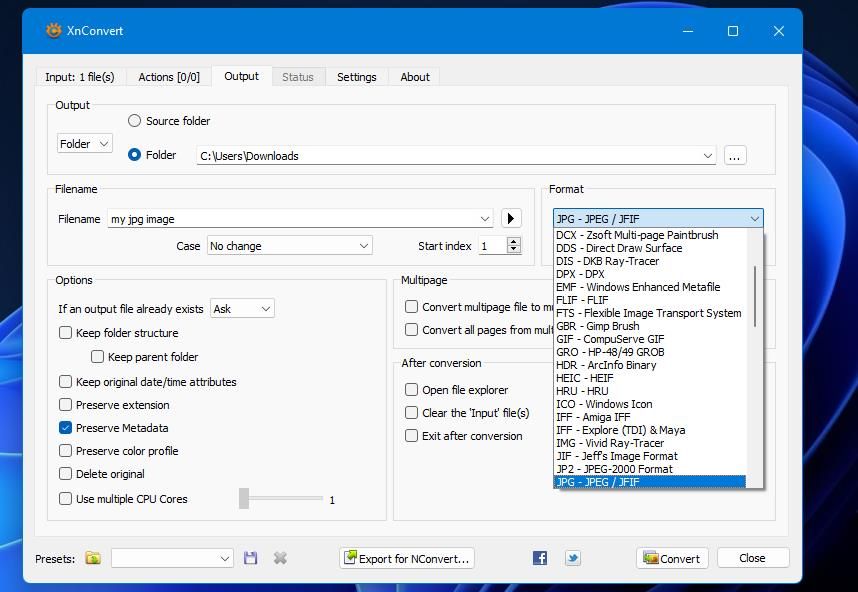Toggle Convert multipage file checkbox
The height and width of the screenshot is (592, 858).
411,306
